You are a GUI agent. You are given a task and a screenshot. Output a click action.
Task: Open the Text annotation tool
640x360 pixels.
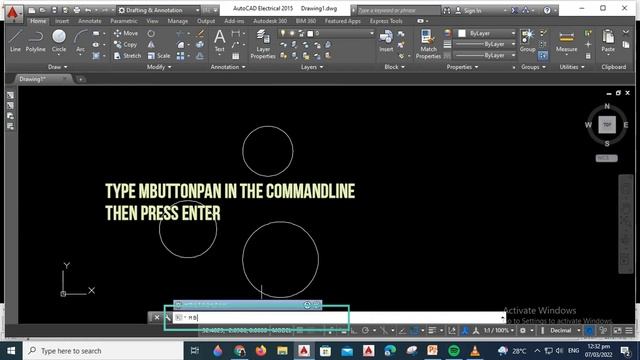(x=220, y=41)
